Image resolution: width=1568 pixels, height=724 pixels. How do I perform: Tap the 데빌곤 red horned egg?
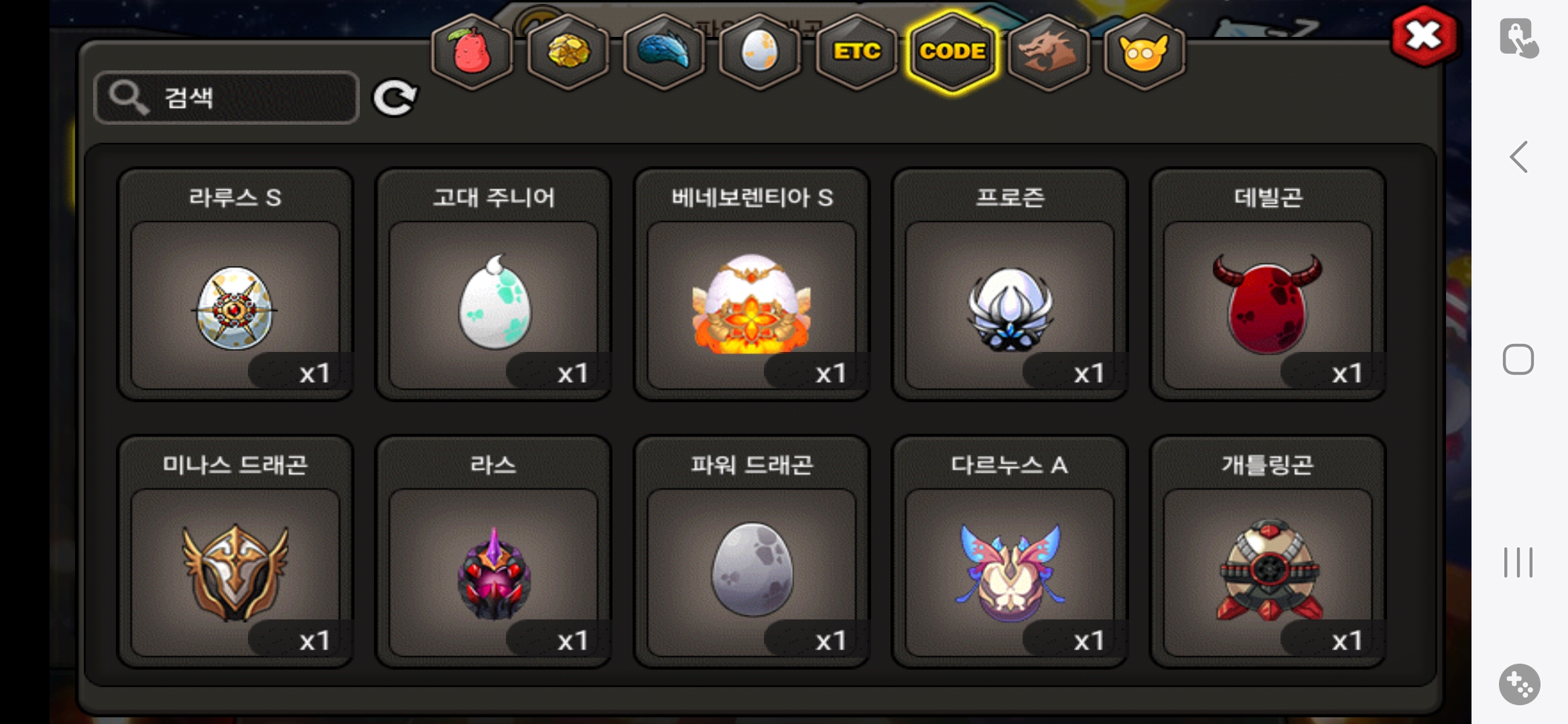click(x=1268, y=284)
